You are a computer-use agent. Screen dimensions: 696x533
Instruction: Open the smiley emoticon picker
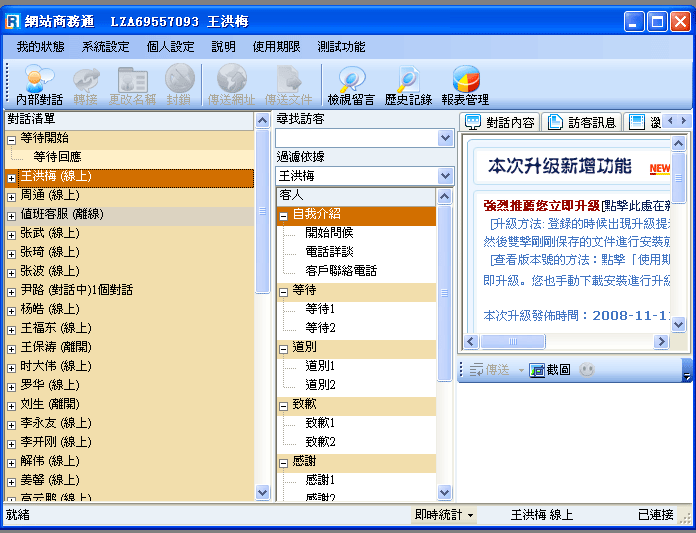point(588,370)
